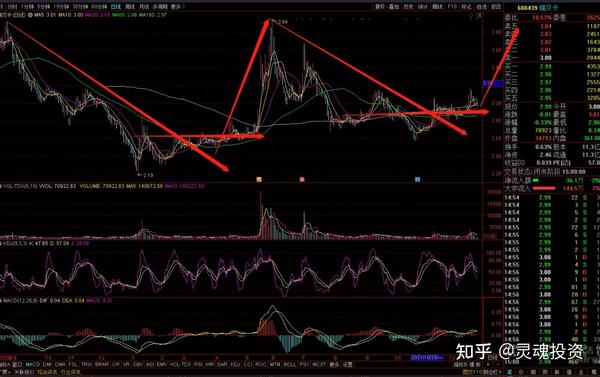This screenshot has height=377, width=600.
Task: Open the second info marker below the candlestick chart
Action: pos(302,179)
